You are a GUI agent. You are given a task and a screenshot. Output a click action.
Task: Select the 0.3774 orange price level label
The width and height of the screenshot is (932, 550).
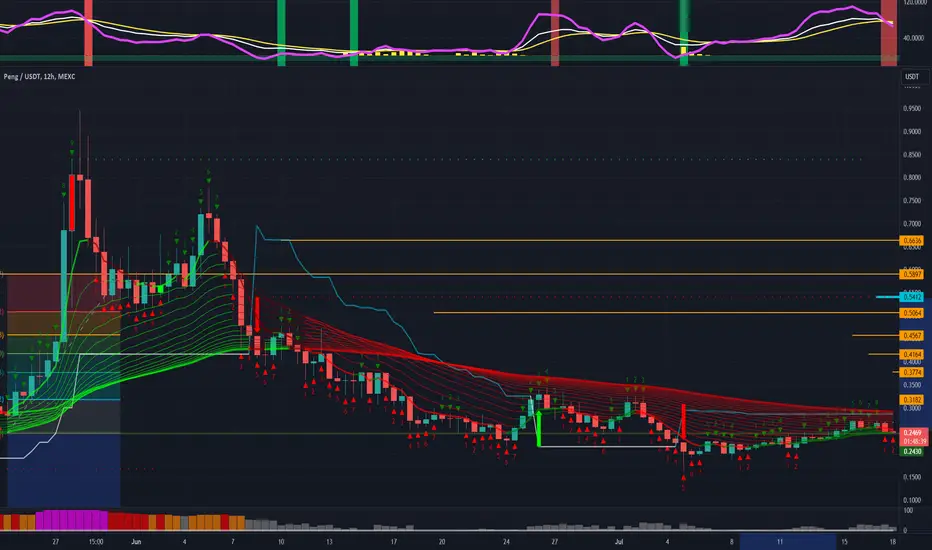point(911,372)
